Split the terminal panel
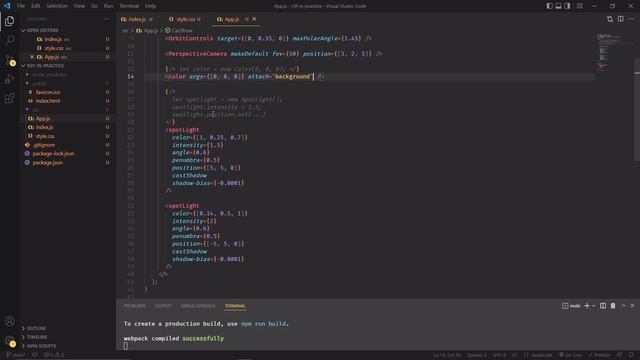Image resolution: width=640 pixels, height=360 pixels. point(603,306)
